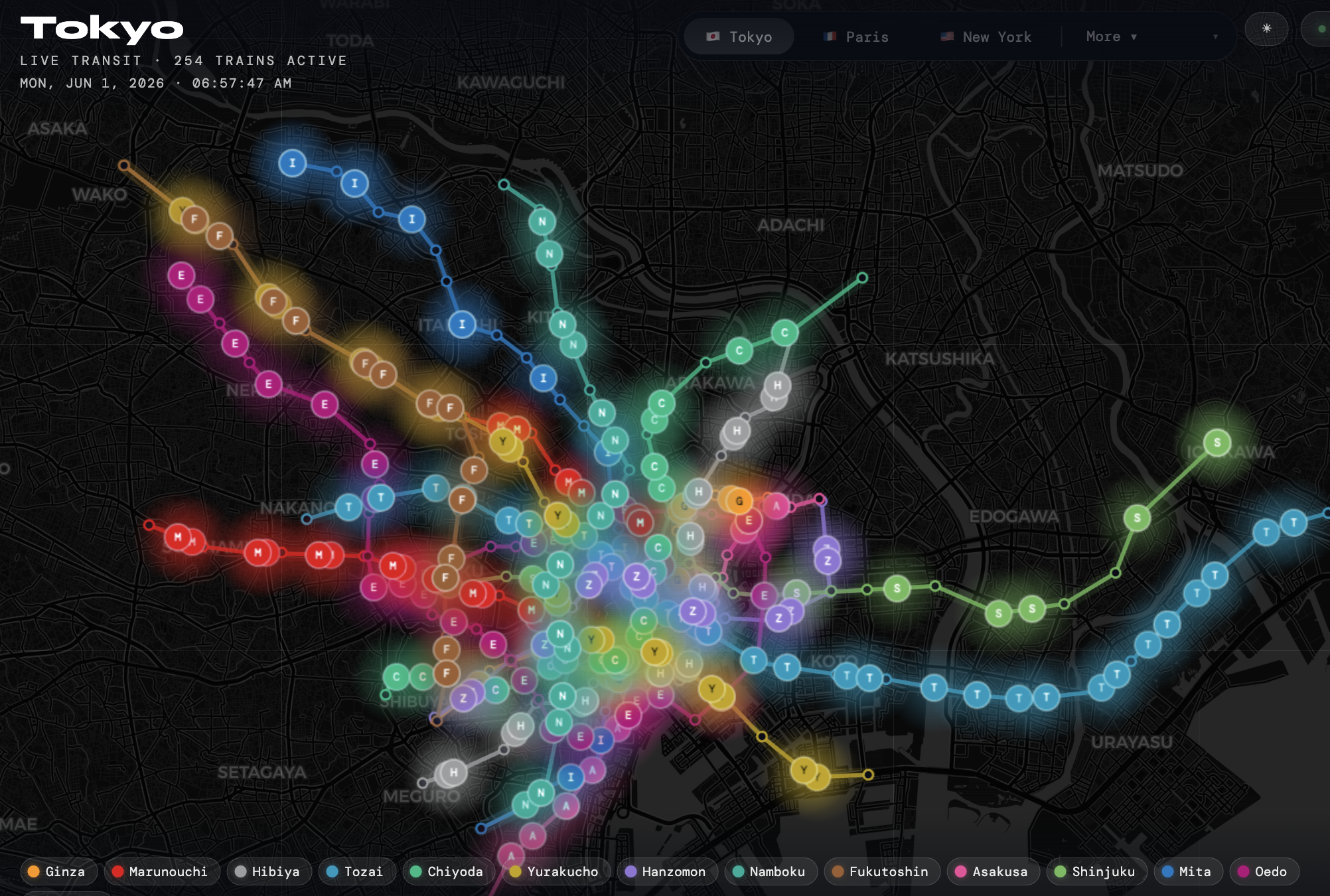The height and width of the screenshot is (896, 1330).
Task: Select the Shinjuku S train near Ichikawa
Action: 1217,443
